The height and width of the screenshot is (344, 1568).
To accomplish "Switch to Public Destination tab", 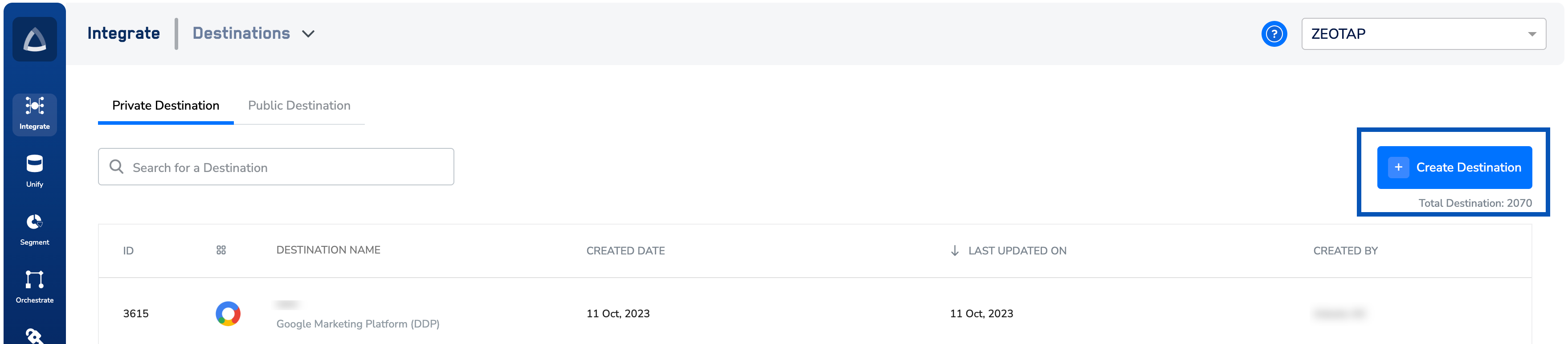I will [299, 105].
